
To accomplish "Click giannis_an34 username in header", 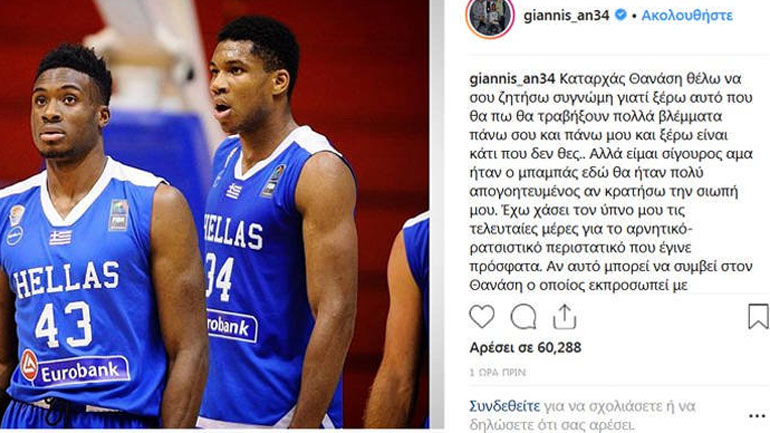I will tap(566, 16).
